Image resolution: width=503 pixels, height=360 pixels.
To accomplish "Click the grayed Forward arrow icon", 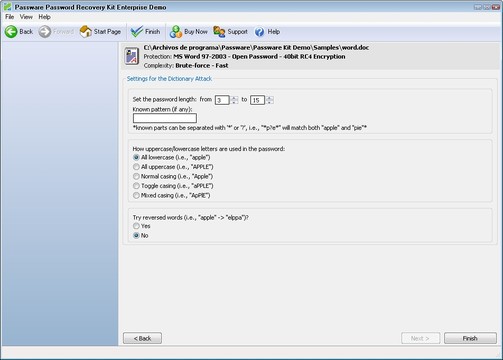I will [45, 32].
